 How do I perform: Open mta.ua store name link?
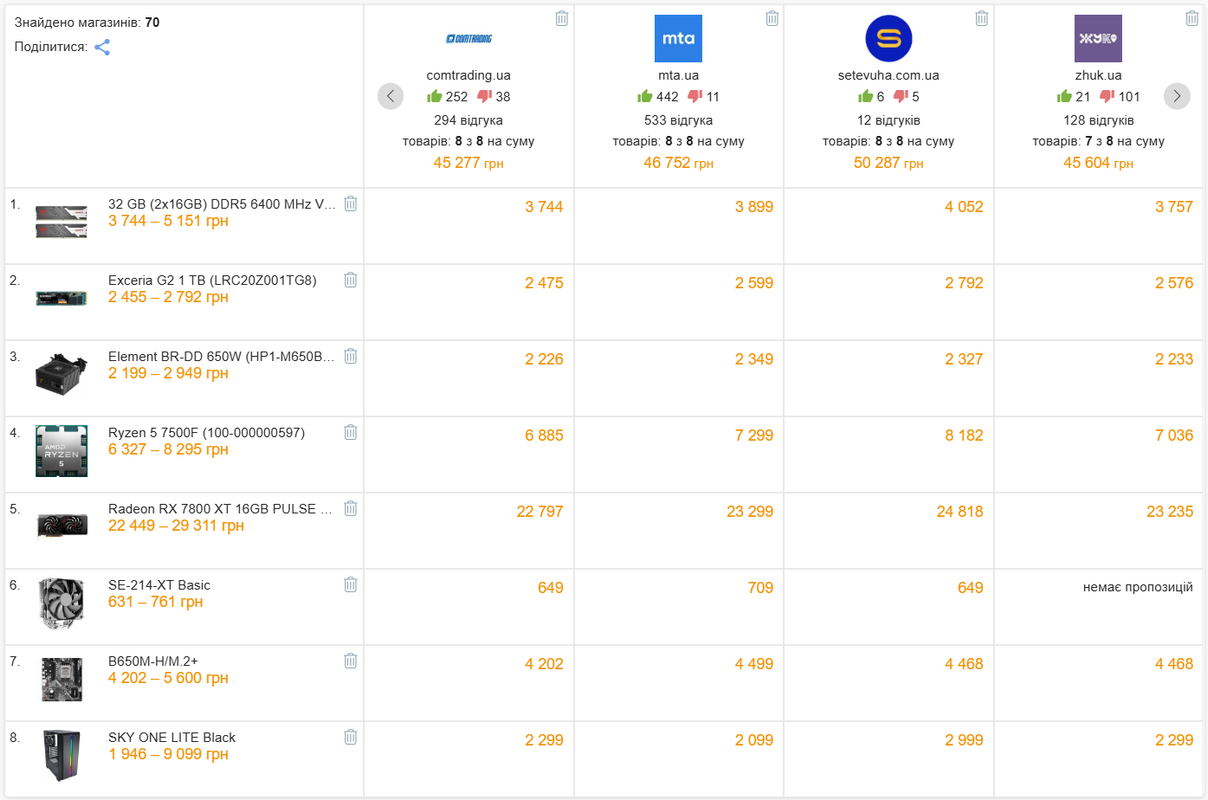(x=678, y=75)
